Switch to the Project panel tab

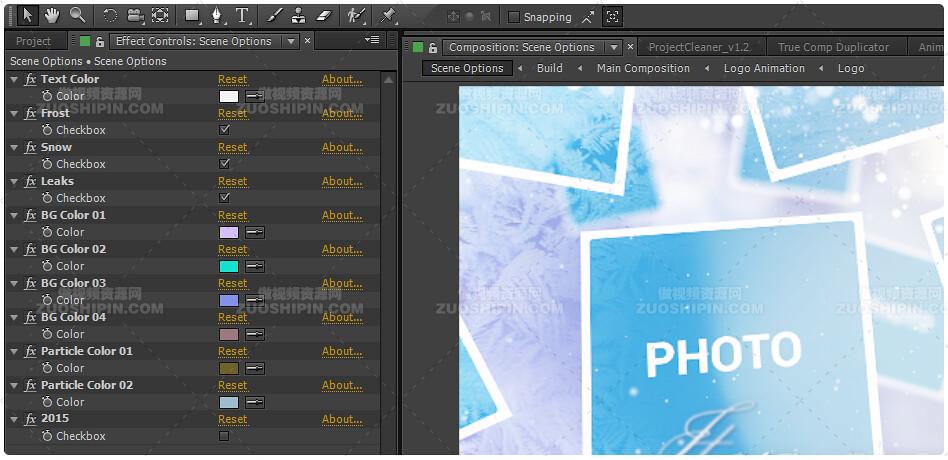click(33, 41)
